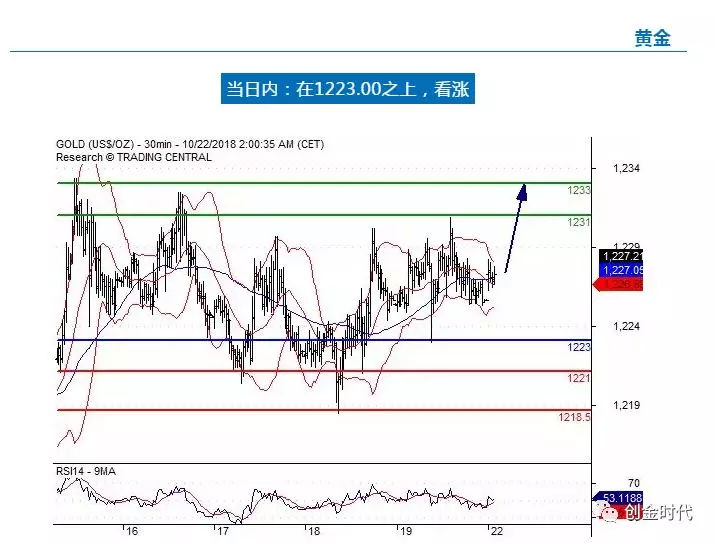Click date marker 16 on time axis
This screenshot has width=715, height=543.
[x=131, y=532]
